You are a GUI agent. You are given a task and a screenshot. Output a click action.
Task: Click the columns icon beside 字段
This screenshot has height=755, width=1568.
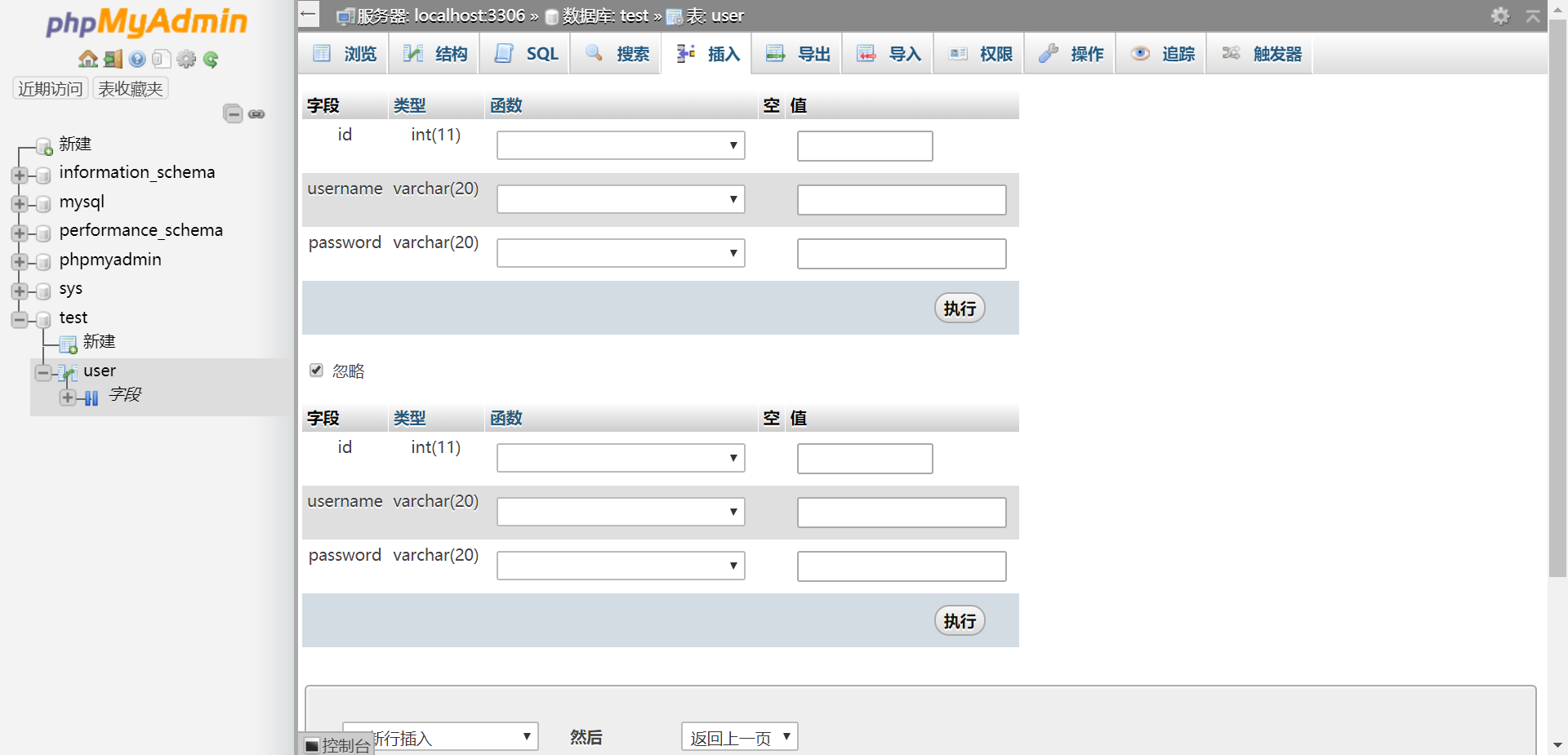click(x=91, y=397)
